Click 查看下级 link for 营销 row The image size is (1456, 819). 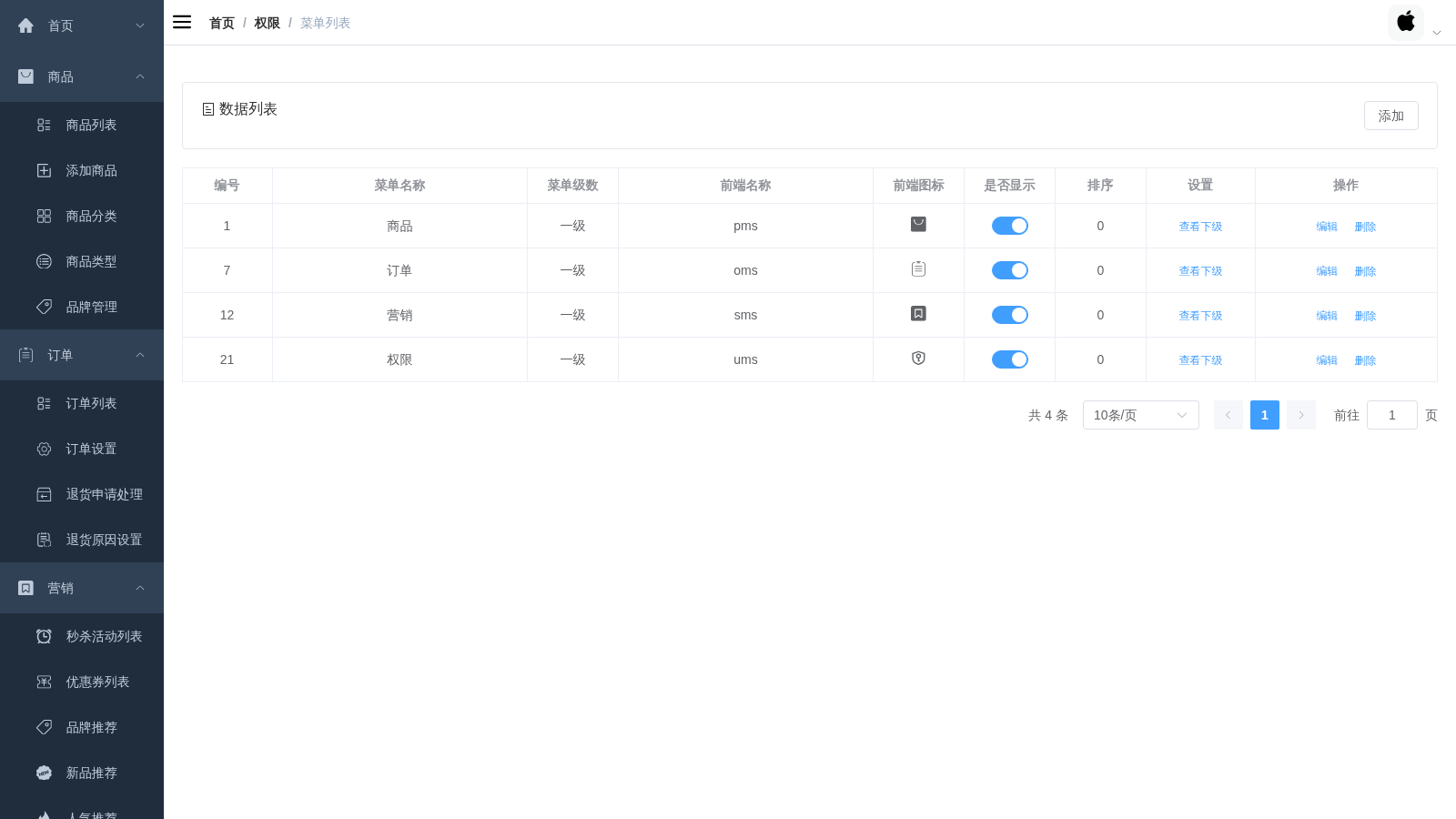(1200, 316)
